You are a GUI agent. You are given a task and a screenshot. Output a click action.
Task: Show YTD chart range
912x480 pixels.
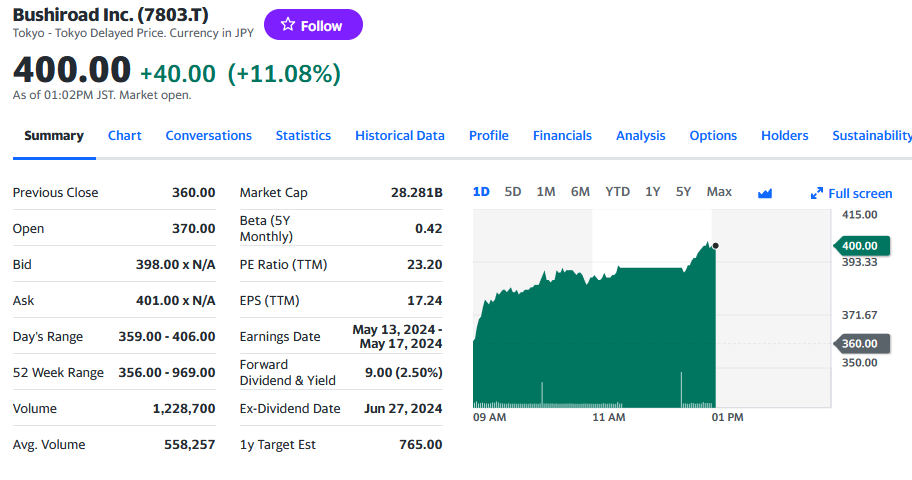tap(617, 191)
